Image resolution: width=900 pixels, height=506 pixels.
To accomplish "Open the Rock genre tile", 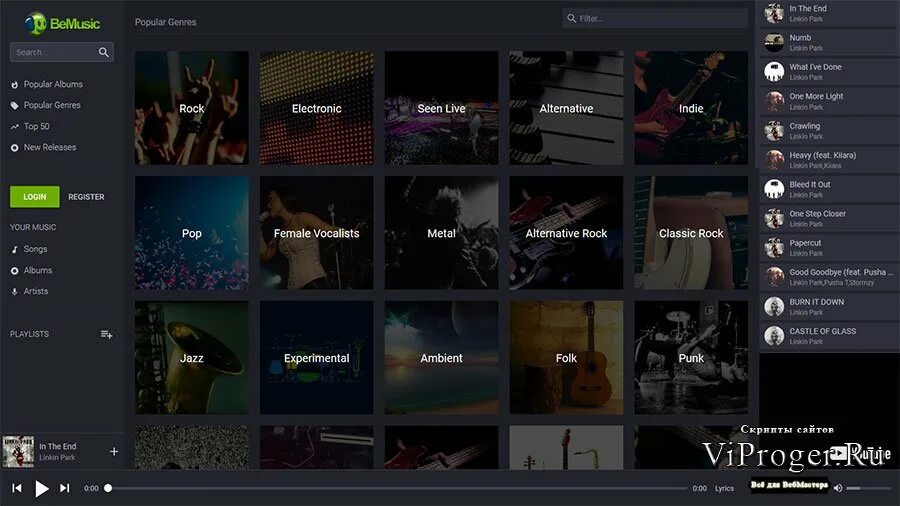I will (192, 108).
